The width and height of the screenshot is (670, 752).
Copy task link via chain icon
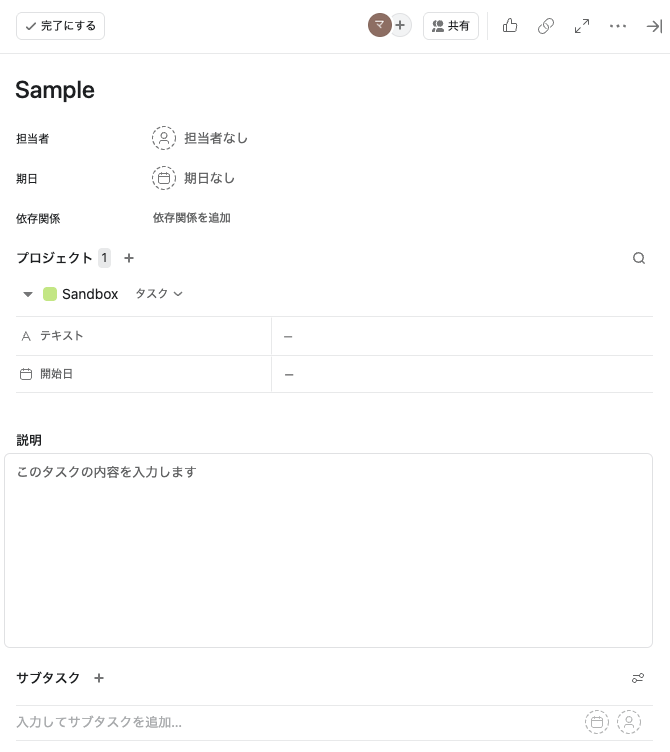click(546, 26)
